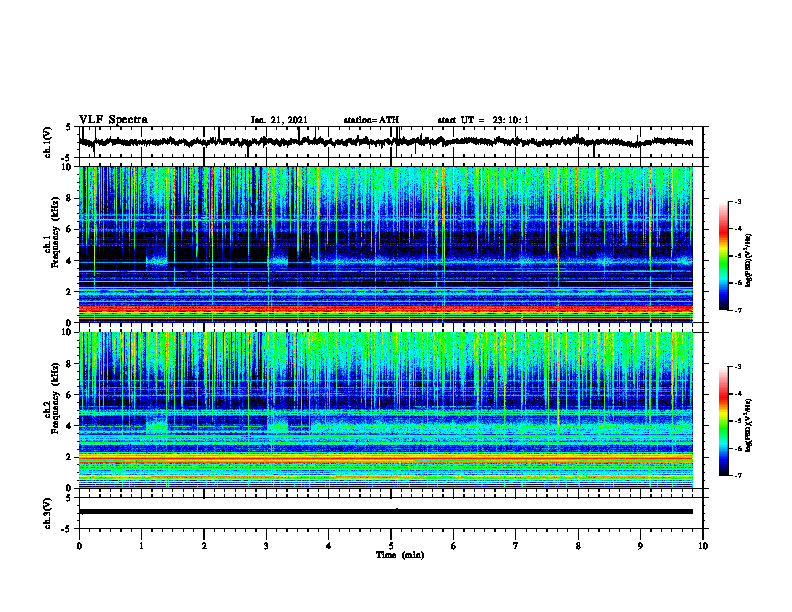Viewport: 792px width, 612px height.
Task: Click the ch.2 spectrogram color scale bar
Action: tap(723, 421)
